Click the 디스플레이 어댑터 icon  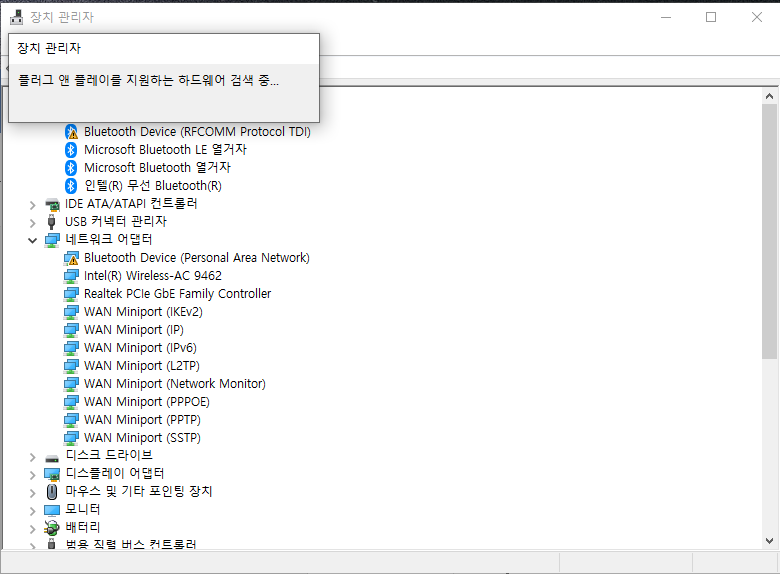(x=52, y=475)
